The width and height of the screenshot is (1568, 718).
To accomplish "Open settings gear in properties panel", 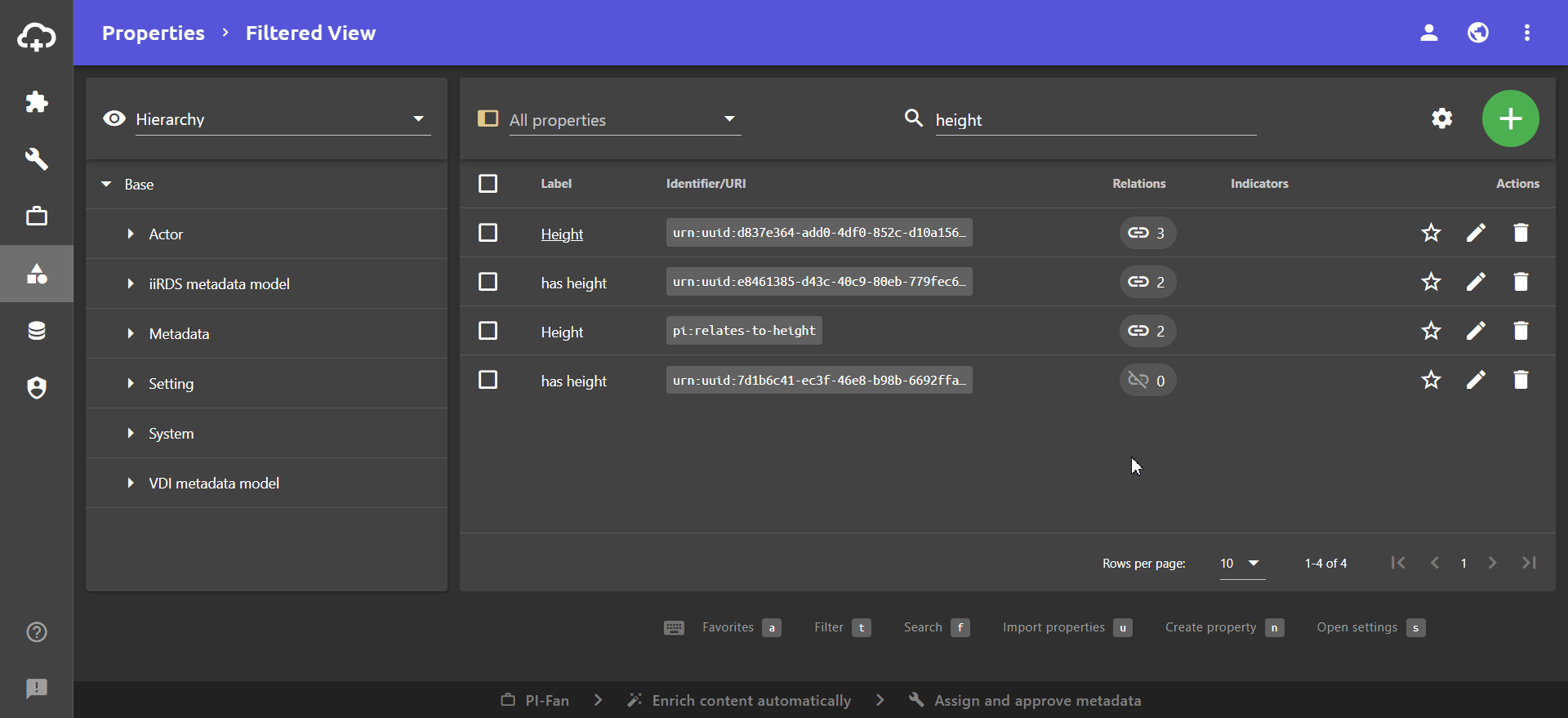I will coord(1442,118).
